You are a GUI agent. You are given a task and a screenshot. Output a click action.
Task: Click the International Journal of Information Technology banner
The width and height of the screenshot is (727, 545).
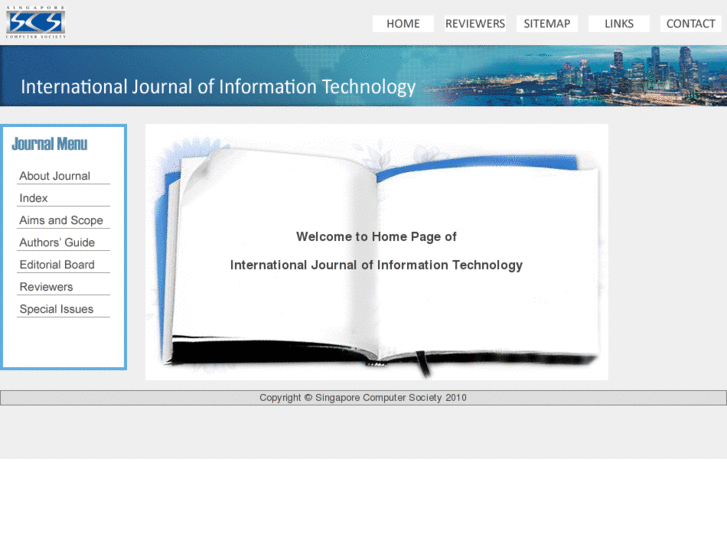(364, 76)
